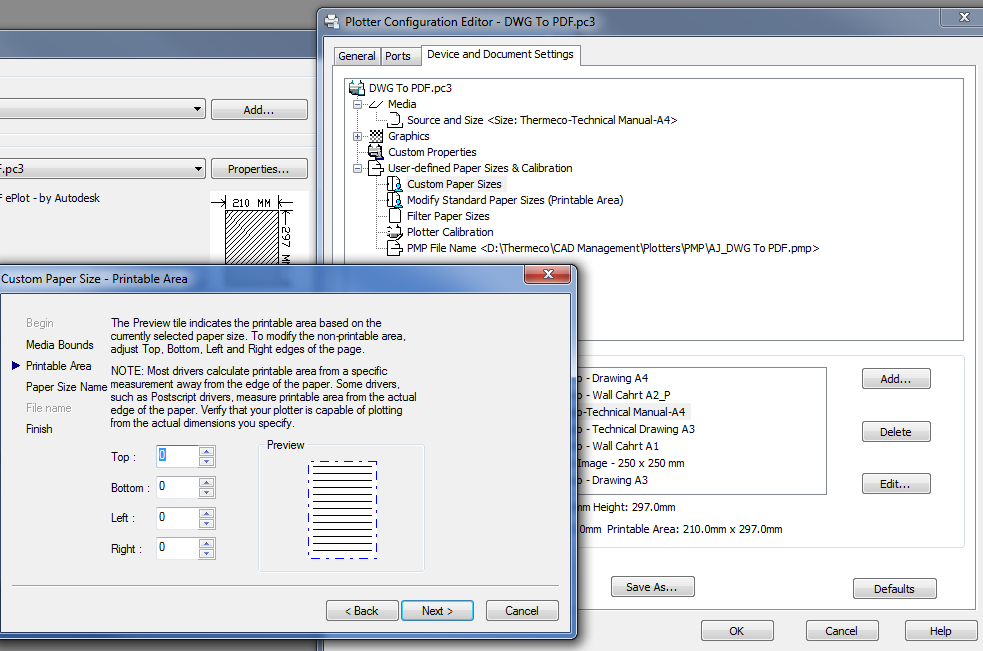Click the Modify Standard Paper Sizes icon
983x651 pixels.
394,200
